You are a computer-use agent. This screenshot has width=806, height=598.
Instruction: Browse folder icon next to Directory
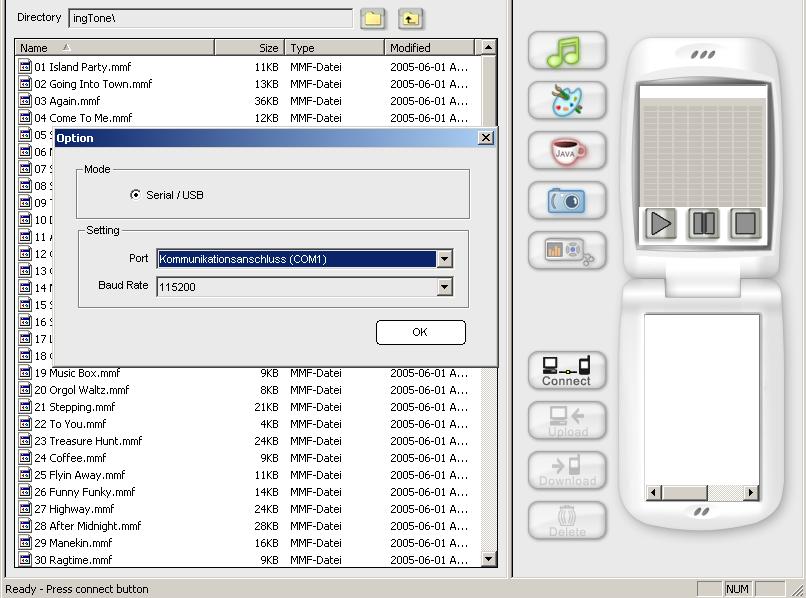pos(373,18)
